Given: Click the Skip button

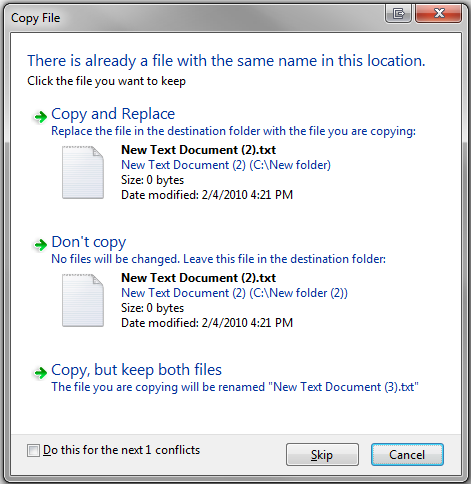Looking at the screenshot, I should (322, 454).
